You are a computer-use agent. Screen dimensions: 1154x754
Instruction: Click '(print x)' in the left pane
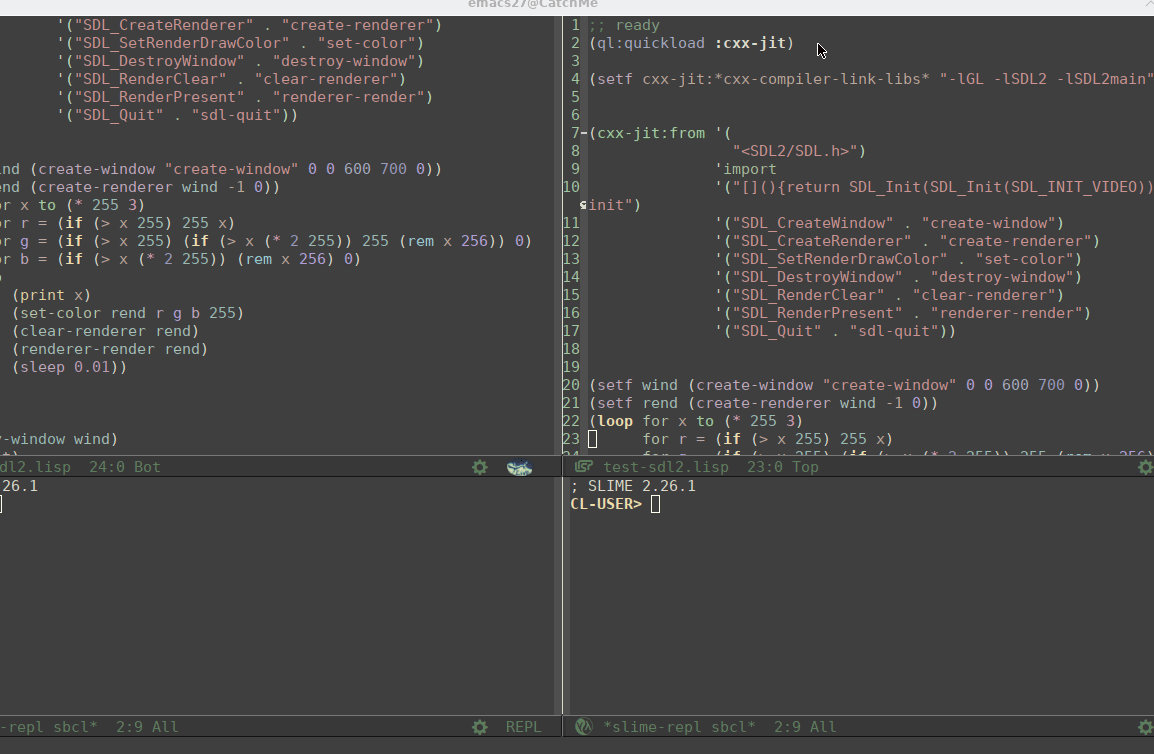[x=51, y=295]
